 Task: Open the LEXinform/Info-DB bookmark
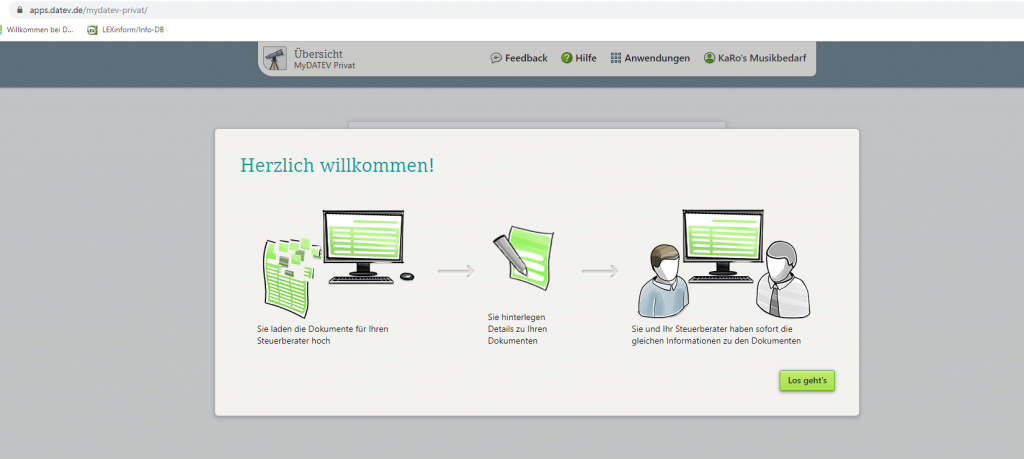[x=133, y=30]
